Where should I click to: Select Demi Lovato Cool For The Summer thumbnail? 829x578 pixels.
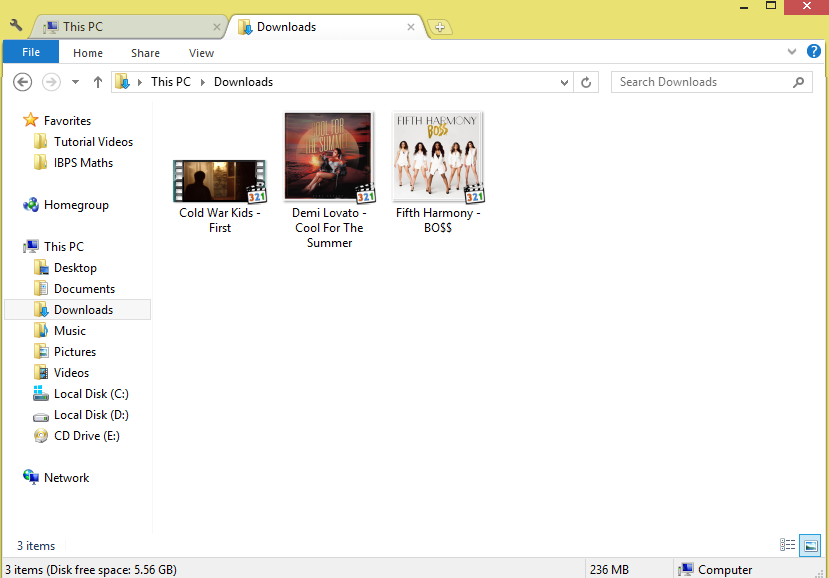pyautogui.click(x=329, y=157)
